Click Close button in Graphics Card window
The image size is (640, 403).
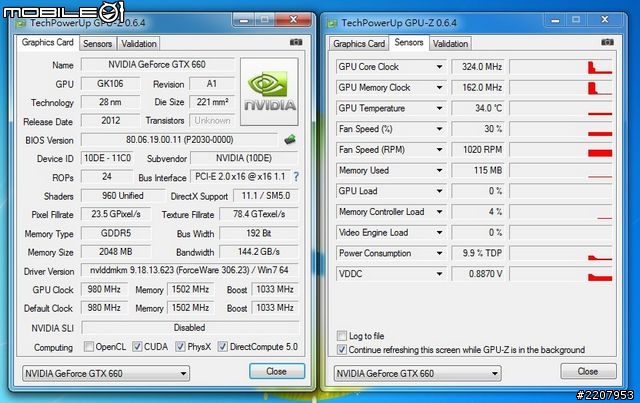click(277, 371)
